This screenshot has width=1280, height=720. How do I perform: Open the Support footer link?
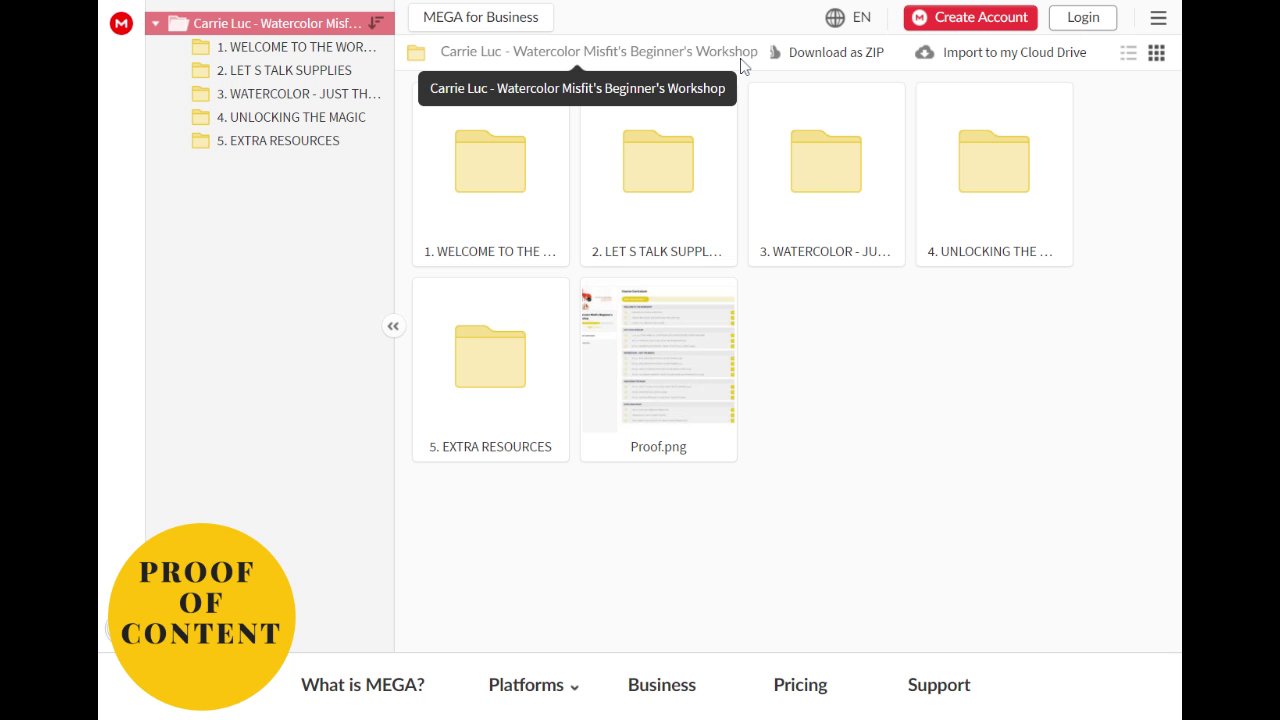tap(939, 685)
